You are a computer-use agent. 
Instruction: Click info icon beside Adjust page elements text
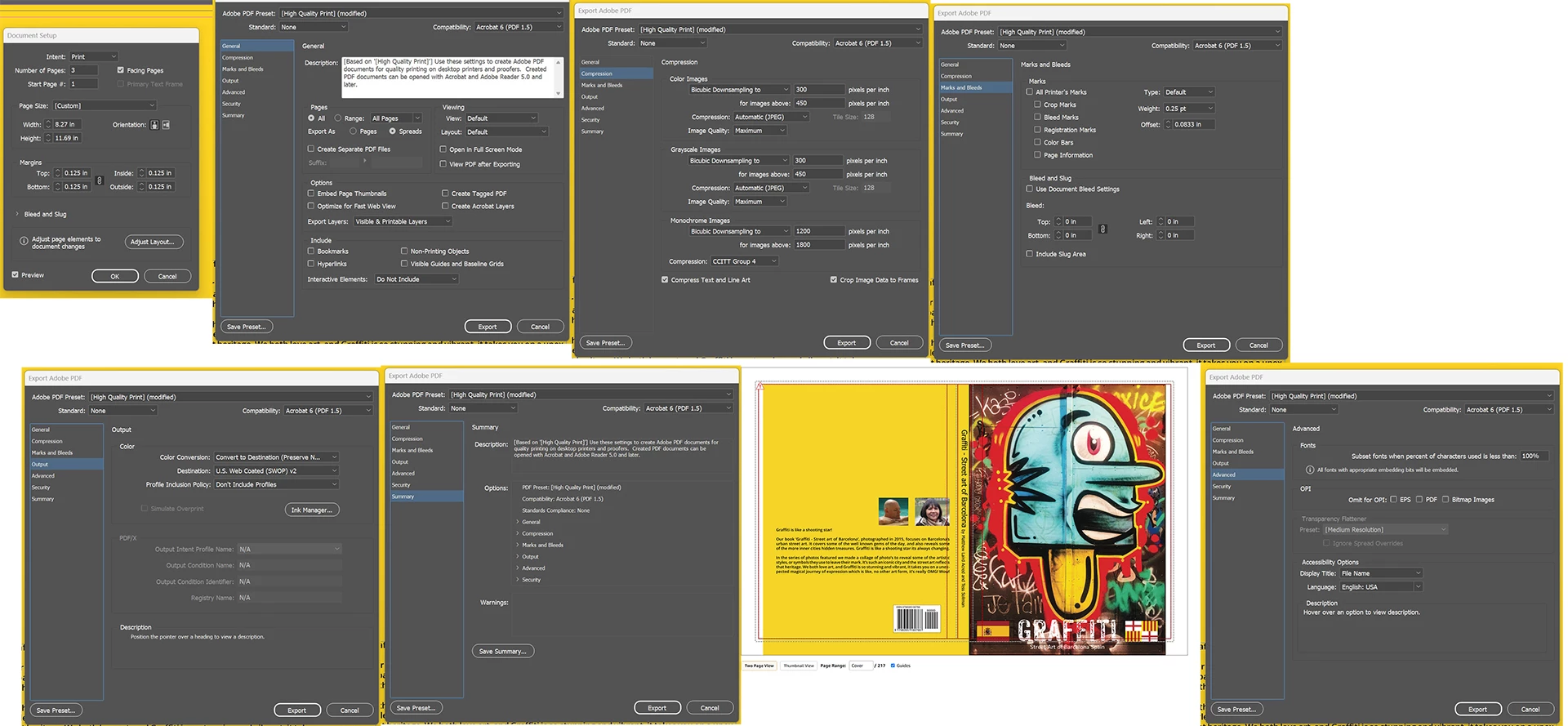(24, 241)
